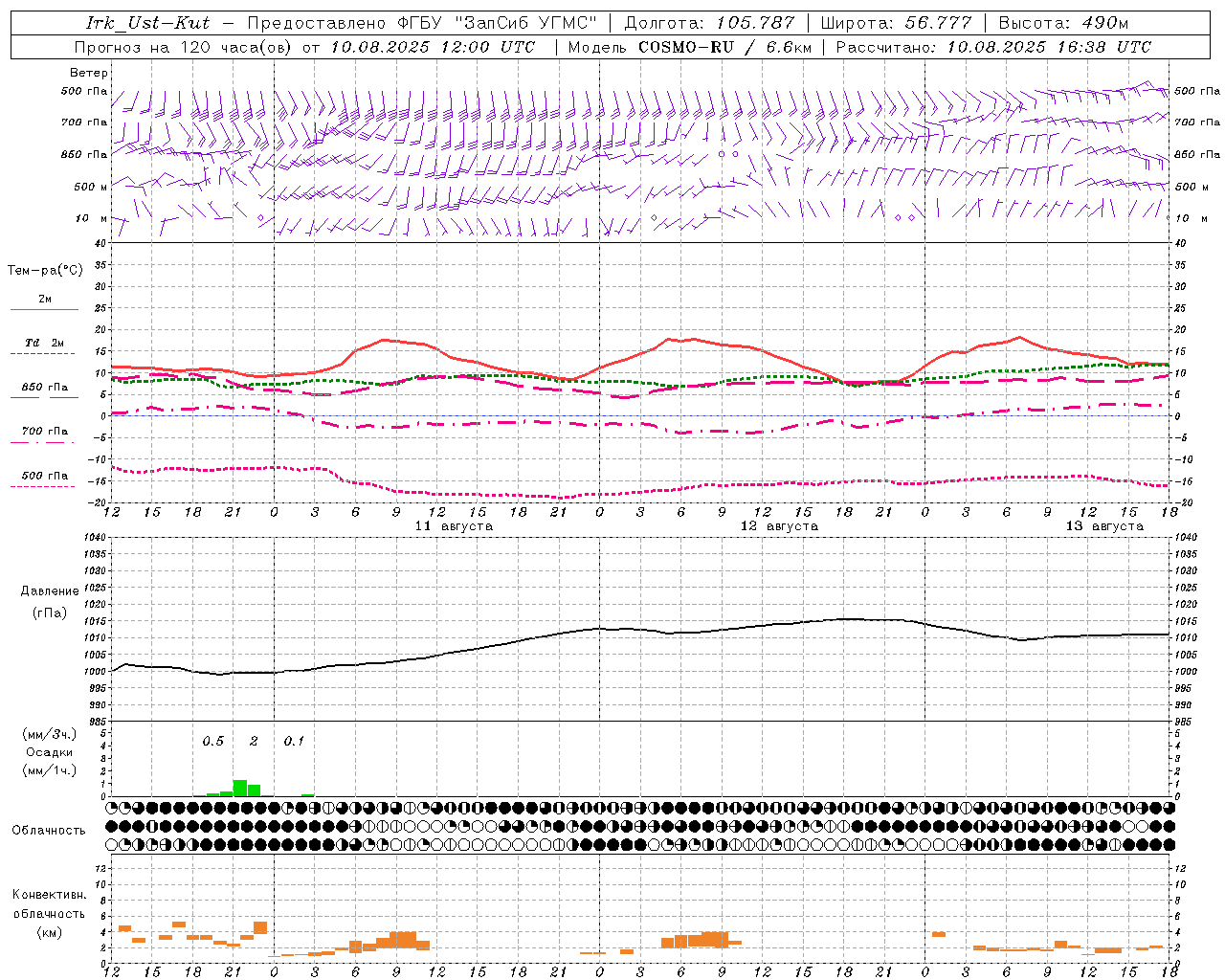Click the Ветер section label
The height and width of the screenshot is (980, 1225).
(x=89, y=73)
